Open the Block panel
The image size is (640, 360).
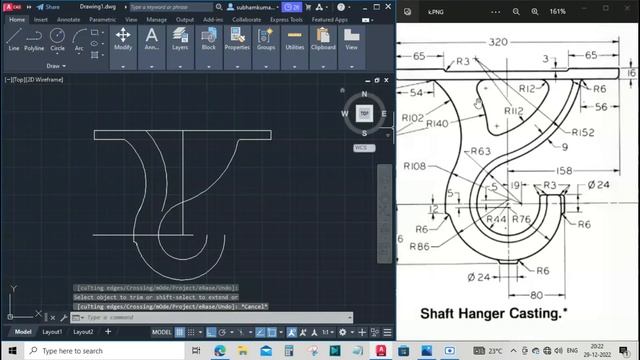[x=209, y=47]
